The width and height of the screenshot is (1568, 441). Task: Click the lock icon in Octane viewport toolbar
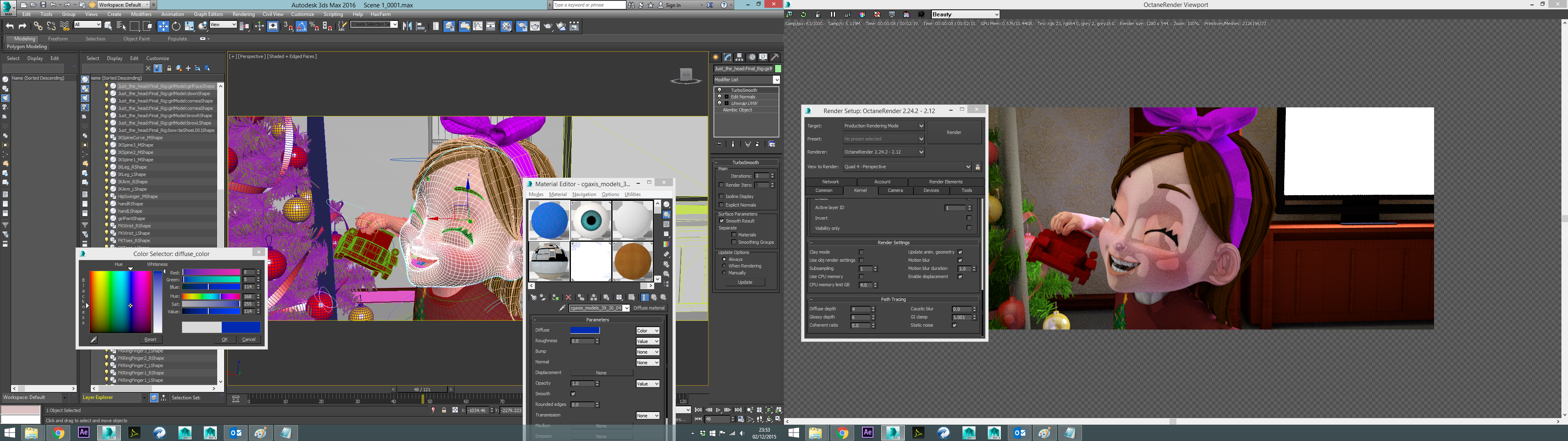tap(818, 15)
